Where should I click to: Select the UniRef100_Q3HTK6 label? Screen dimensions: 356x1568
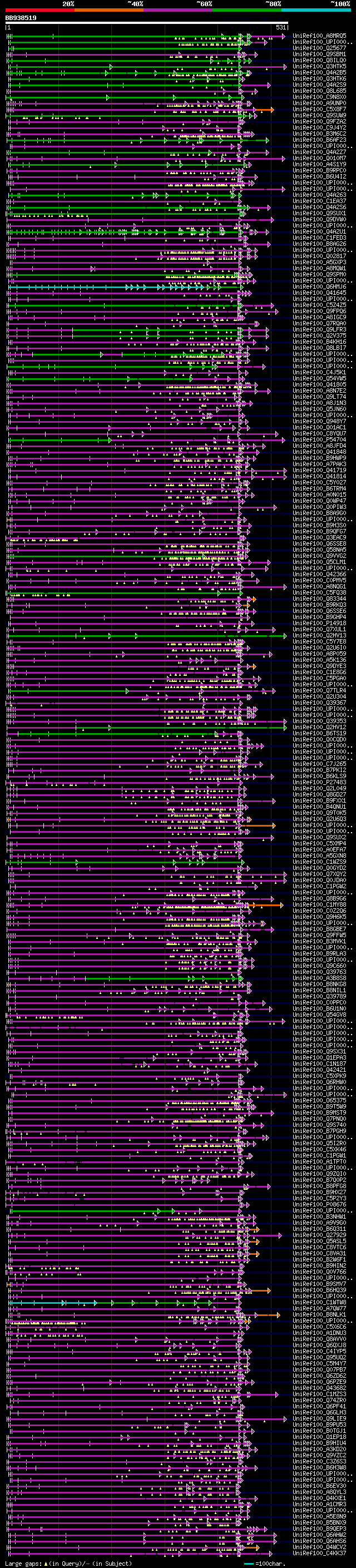point(319,78)
